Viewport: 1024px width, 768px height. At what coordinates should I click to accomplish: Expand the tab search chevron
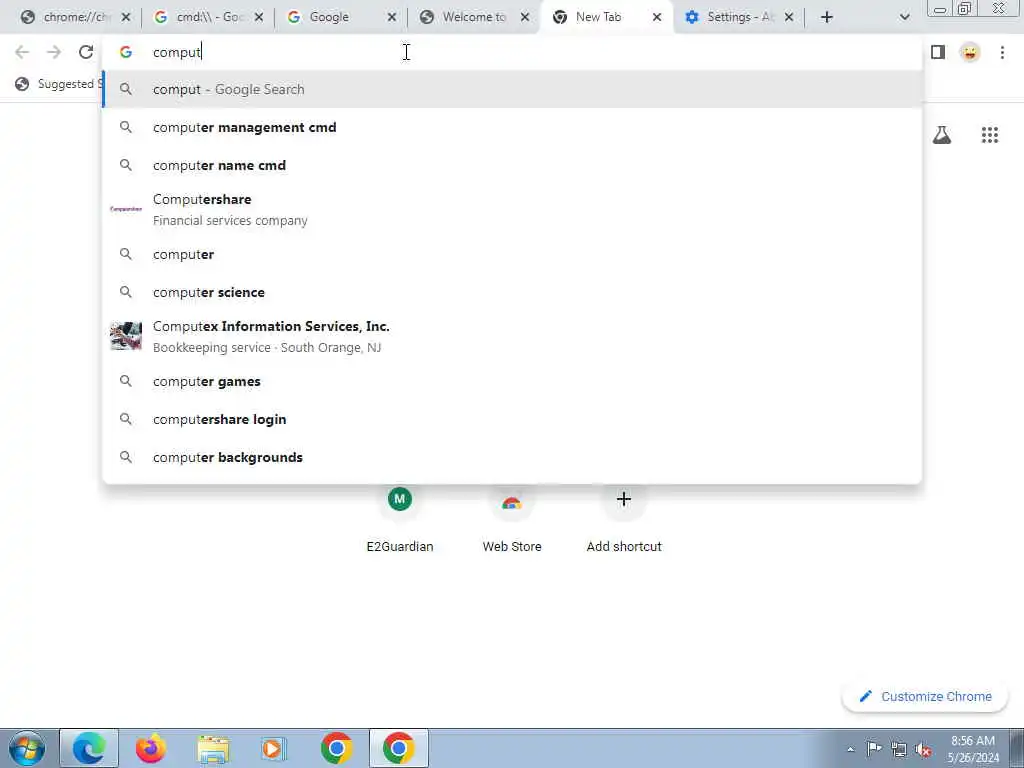[x=904, y=18]
